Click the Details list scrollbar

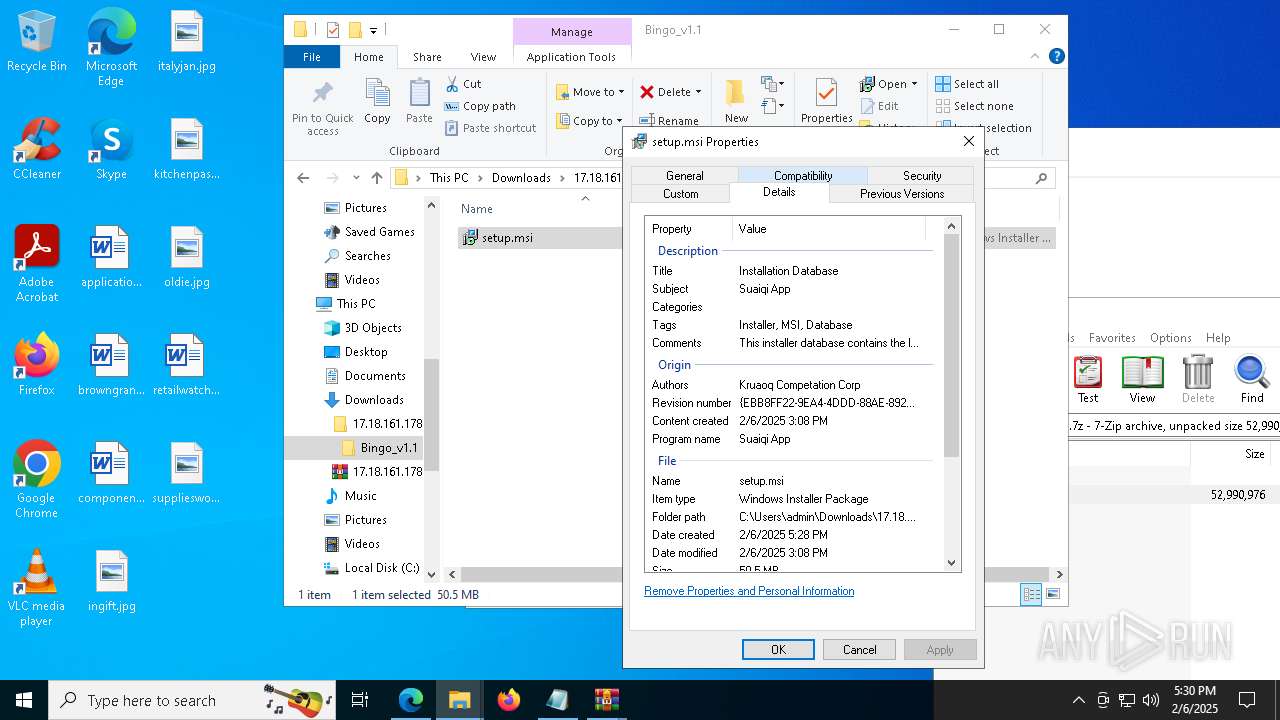[x=951, y=345]
